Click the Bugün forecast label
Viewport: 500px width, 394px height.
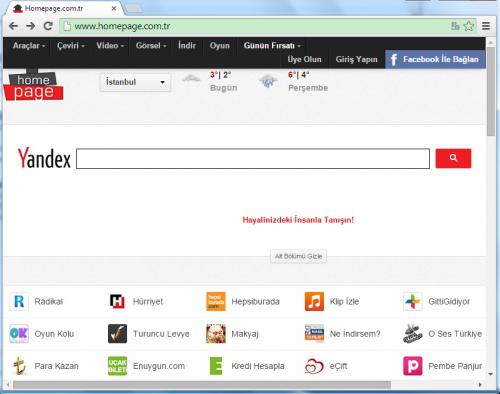[x=224, y=88]
